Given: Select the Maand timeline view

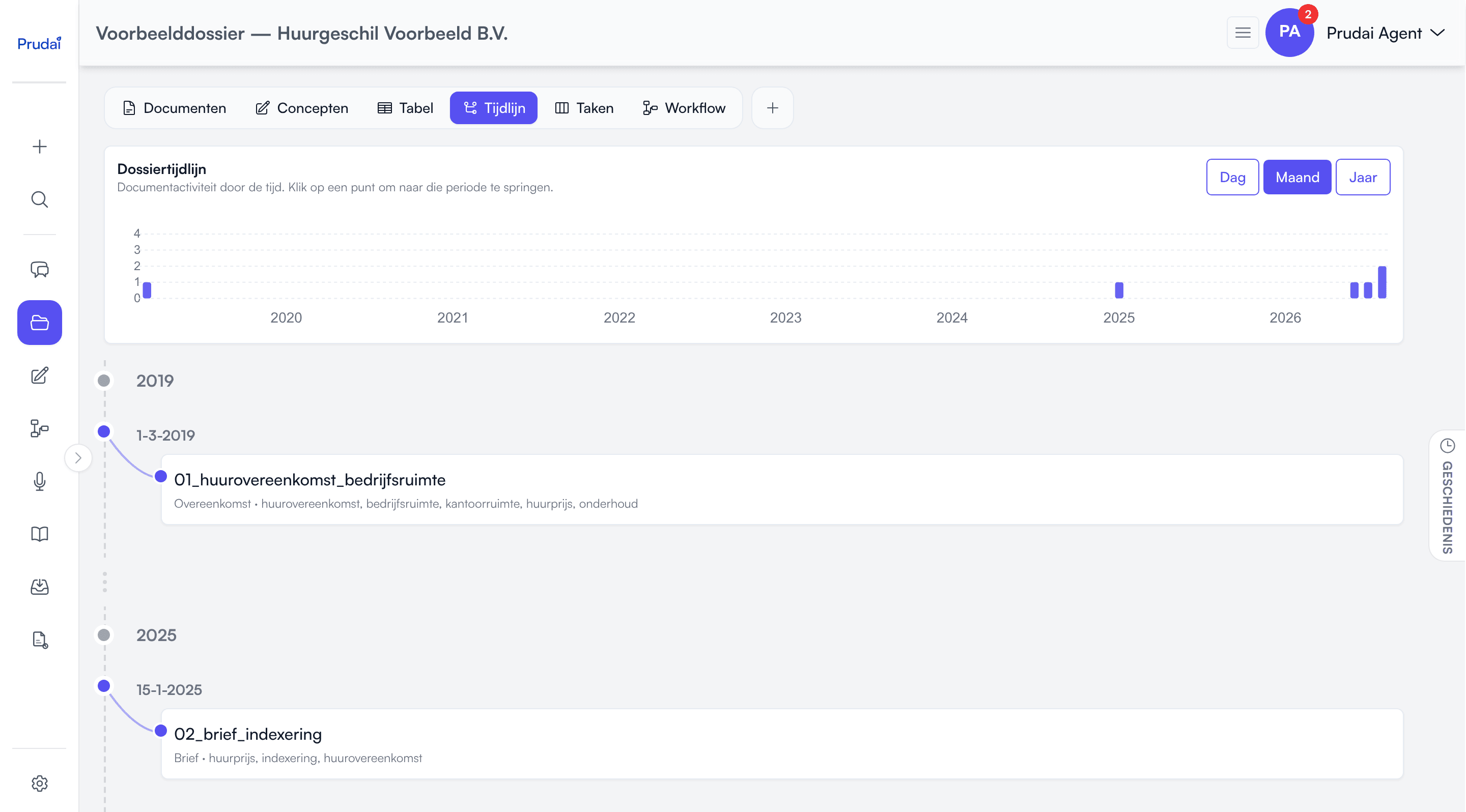Looking at the screenshot, I should [1297, 178].
